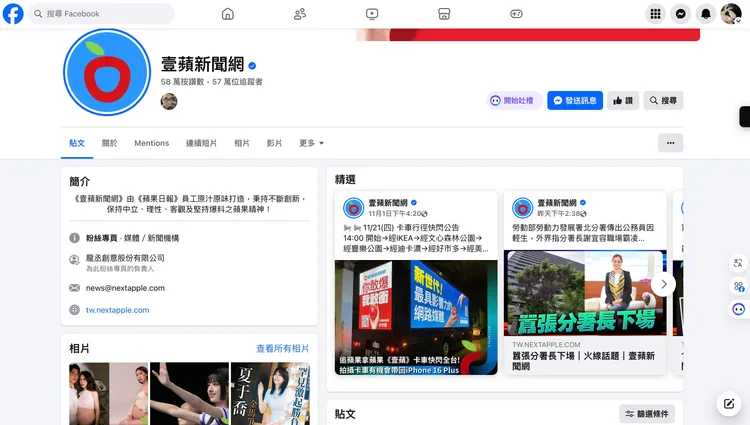Click the 發送訊息 message button
Screen dimensions: 750x425
point(575,100)
